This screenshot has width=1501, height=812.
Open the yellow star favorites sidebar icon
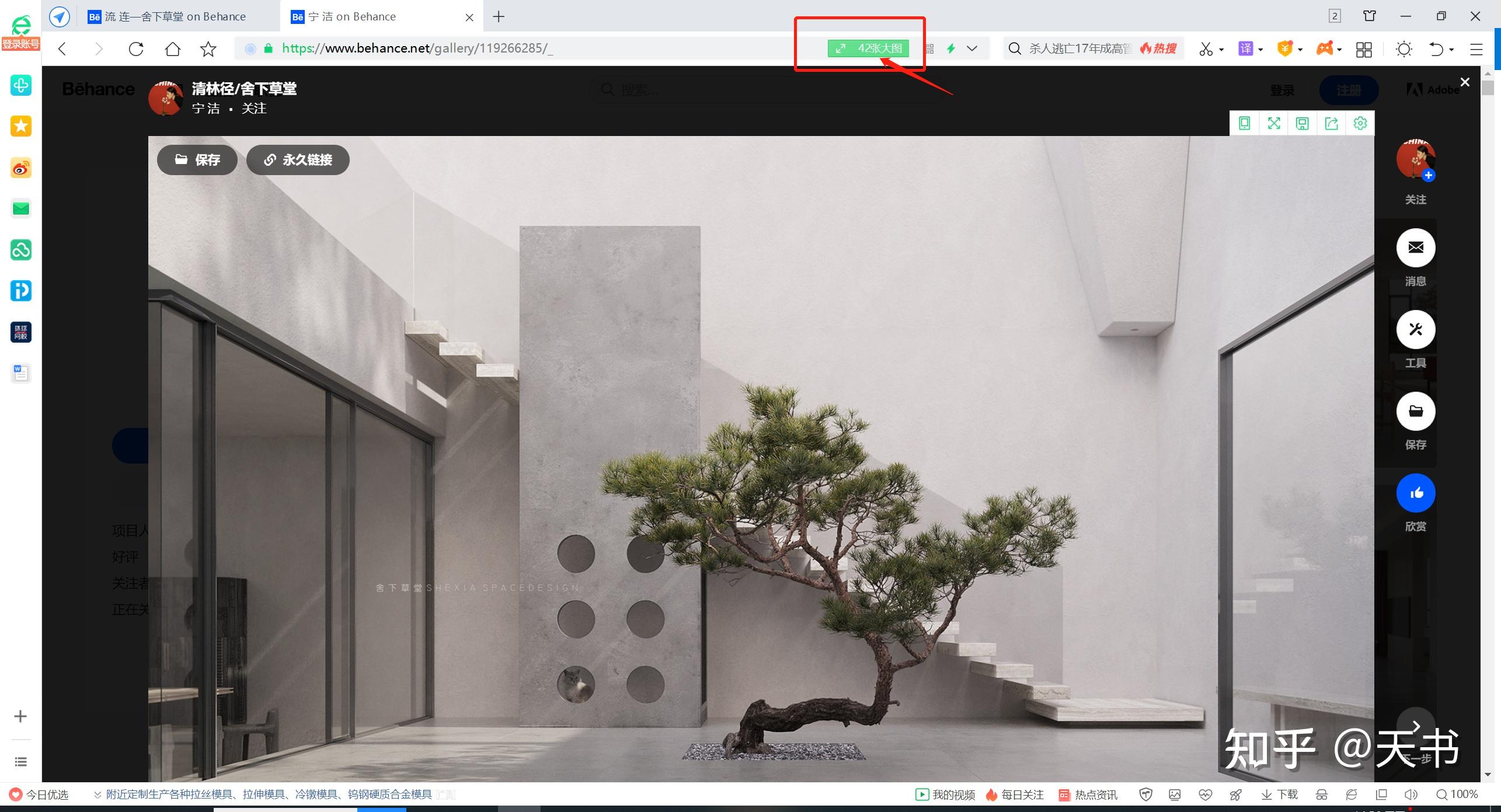click(21, 126)
